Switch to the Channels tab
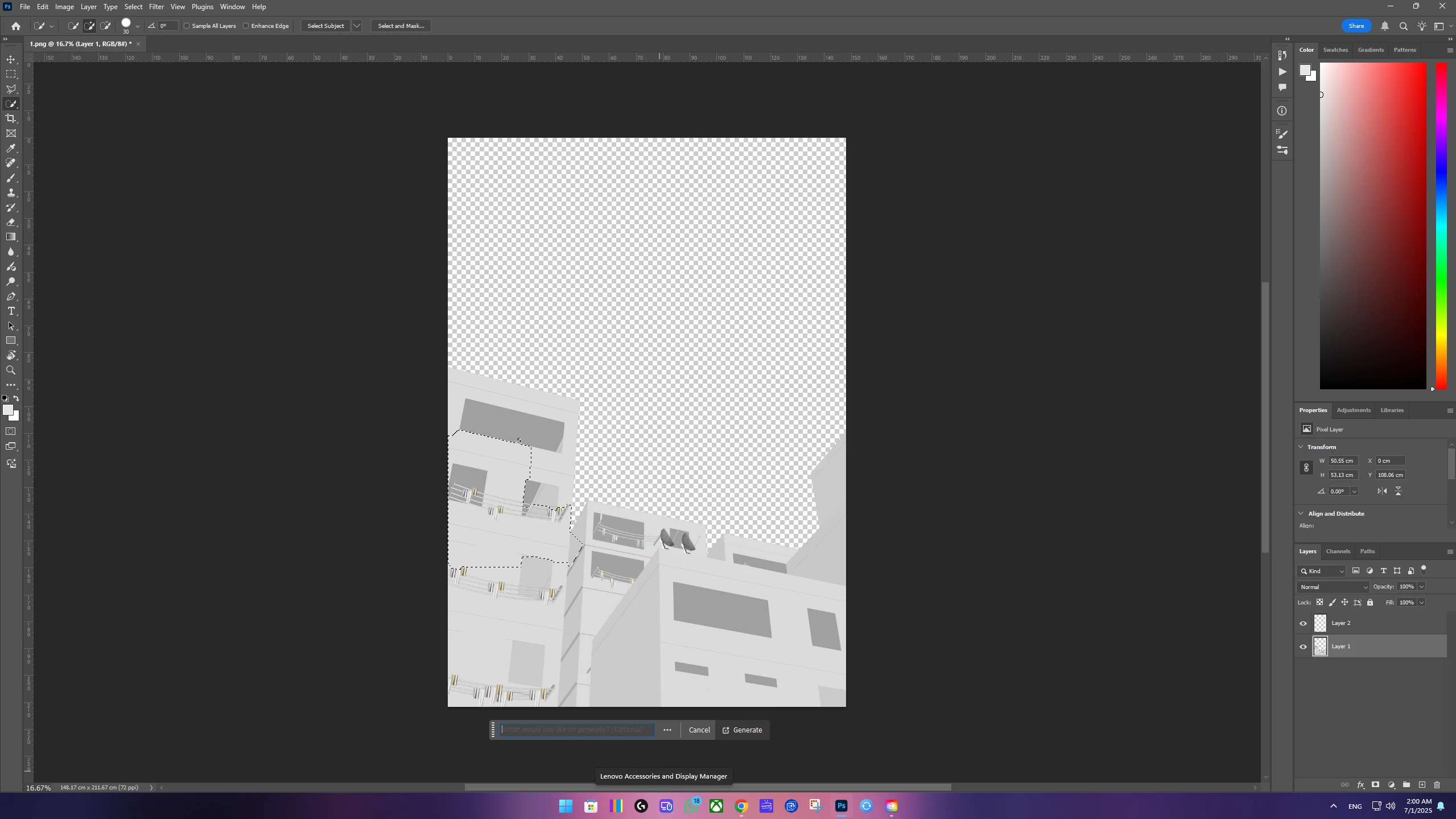This screenshot has height=819, width=1456. coord(1338,551)
